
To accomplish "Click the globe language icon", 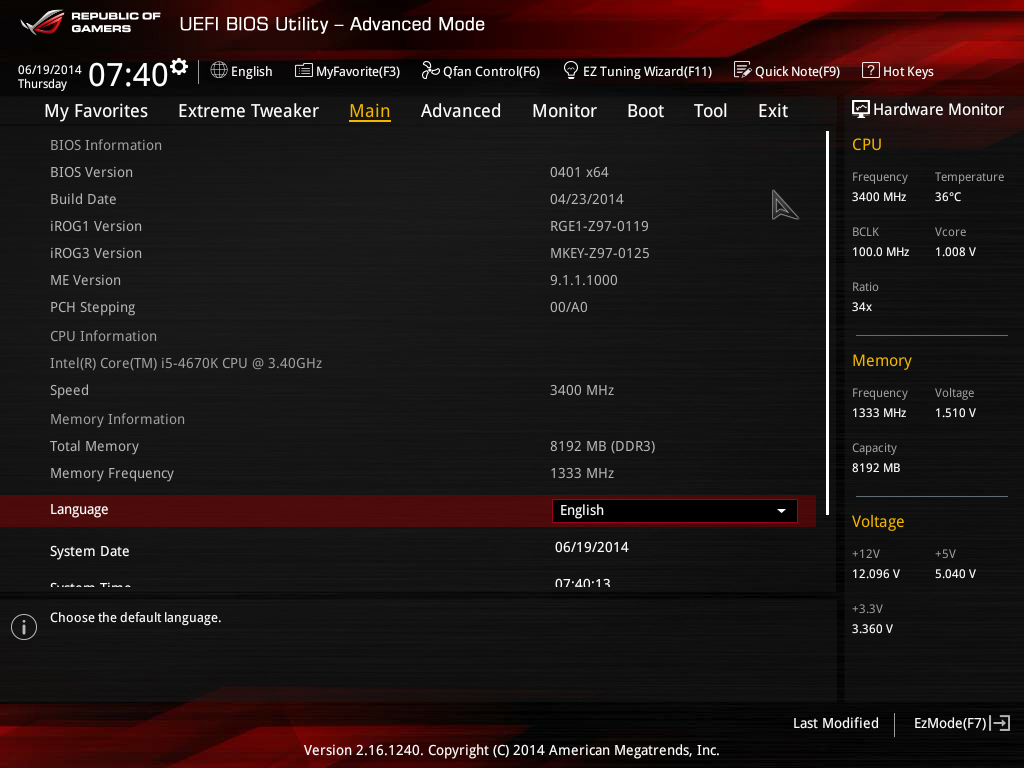I will coord(219,70).
